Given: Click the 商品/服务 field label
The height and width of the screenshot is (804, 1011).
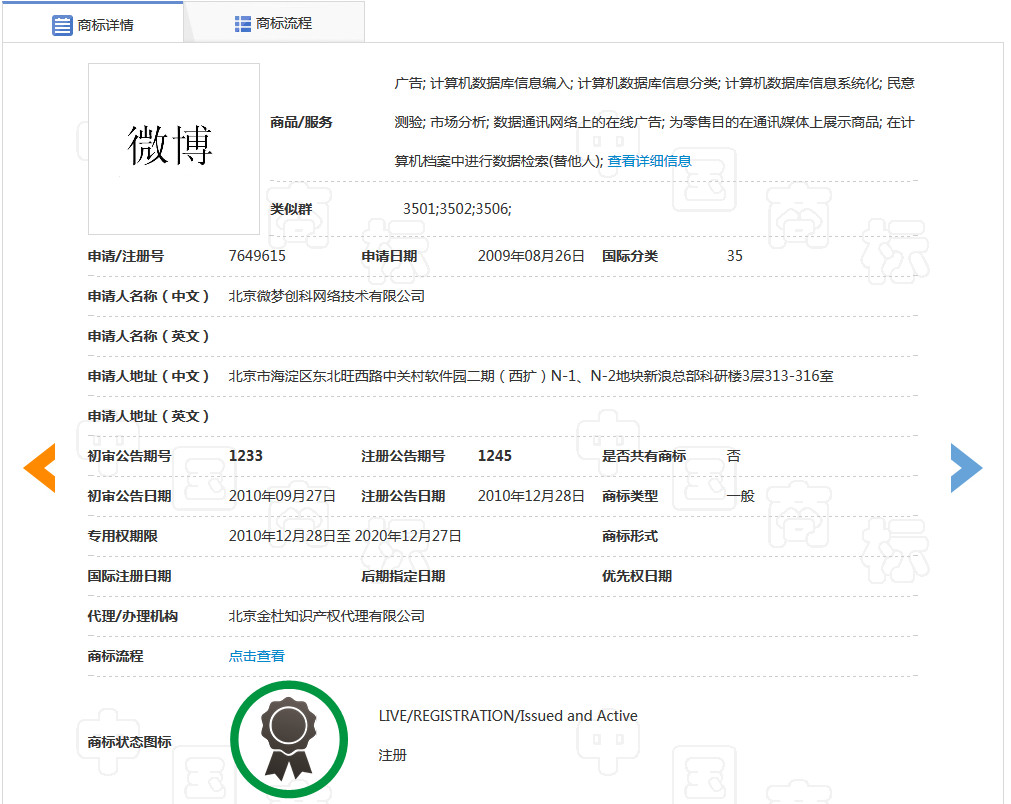Looking at the screenshot, I should click(301, 122).
